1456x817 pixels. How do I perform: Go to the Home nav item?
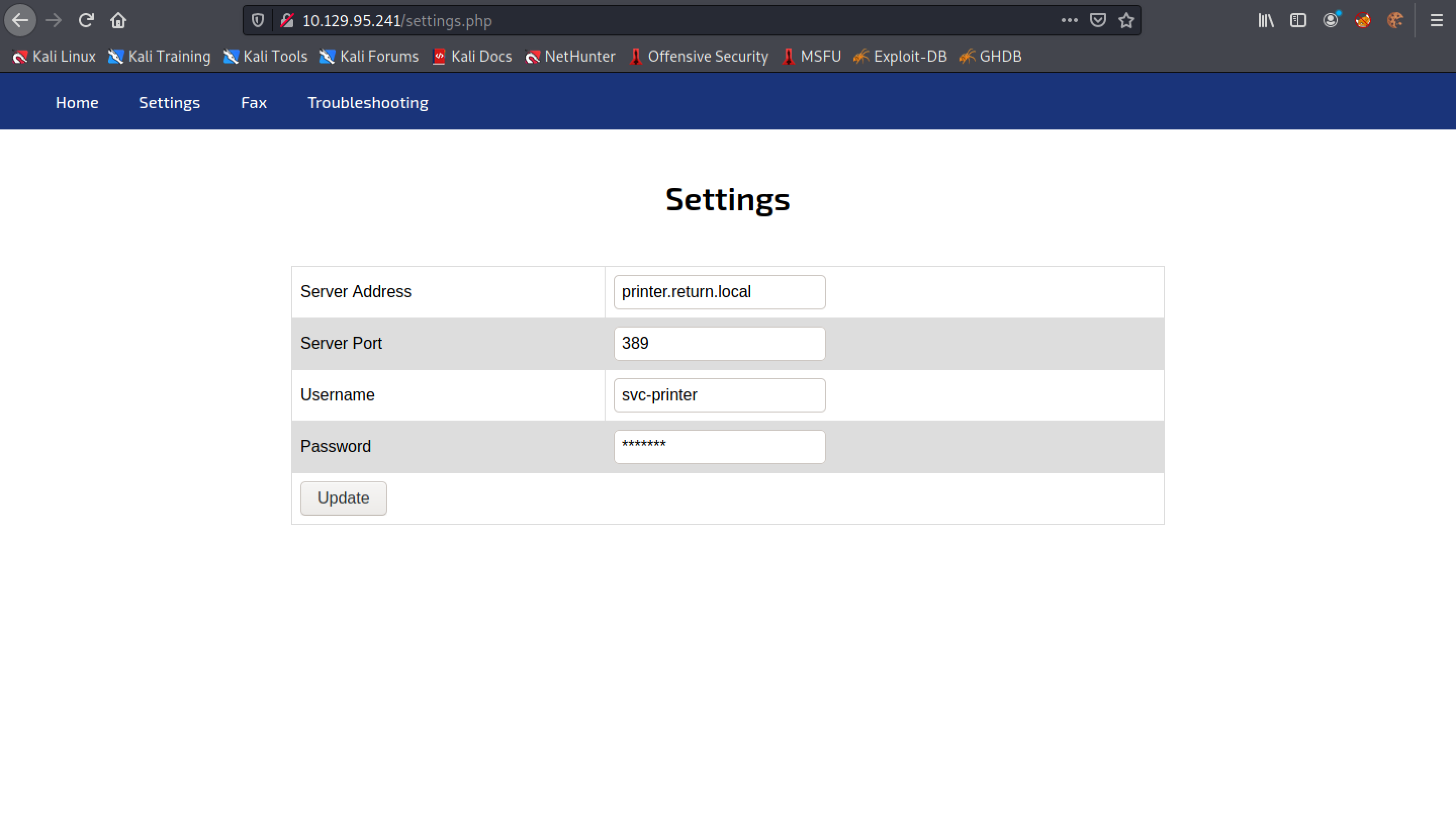(x=77, y=103)
